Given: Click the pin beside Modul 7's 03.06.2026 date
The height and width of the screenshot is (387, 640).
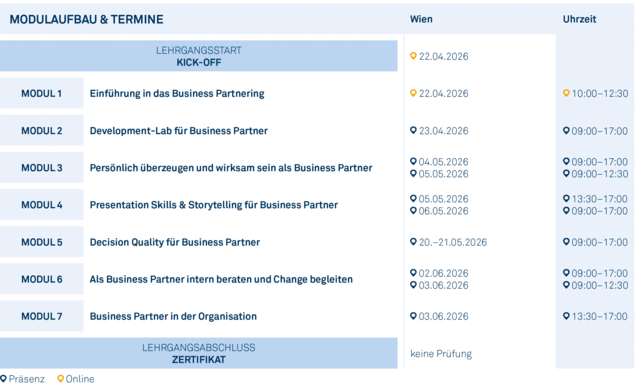Looking at the screenshot, I should pyautogui.click(x=413, y=316).
